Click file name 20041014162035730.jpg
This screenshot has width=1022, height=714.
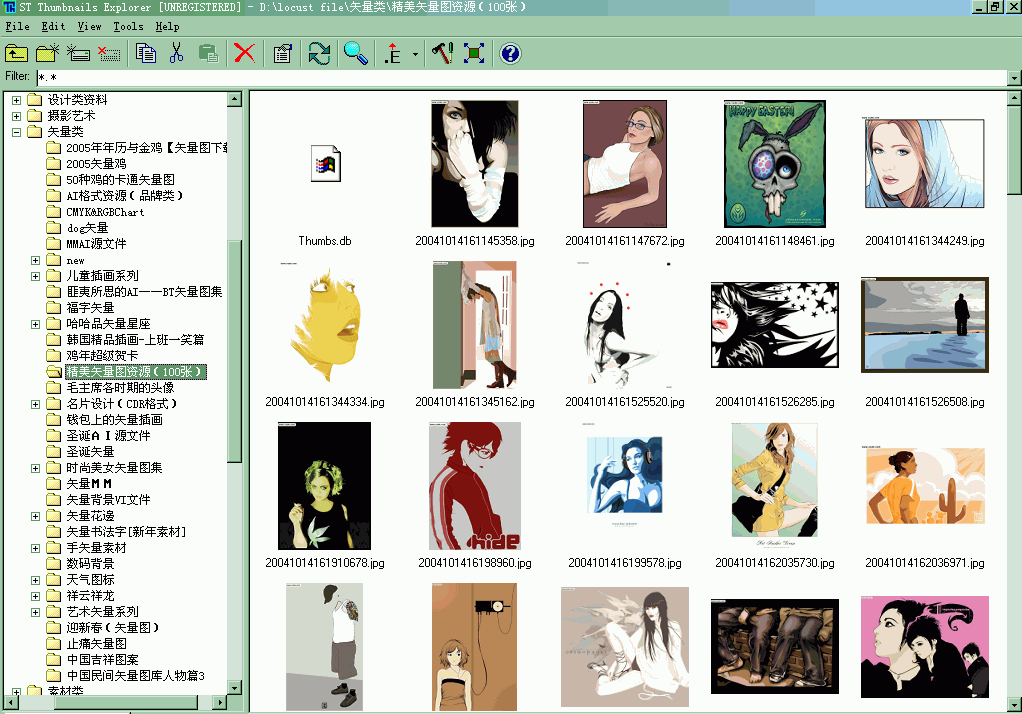pyautogui.click(x=775, y=563)
